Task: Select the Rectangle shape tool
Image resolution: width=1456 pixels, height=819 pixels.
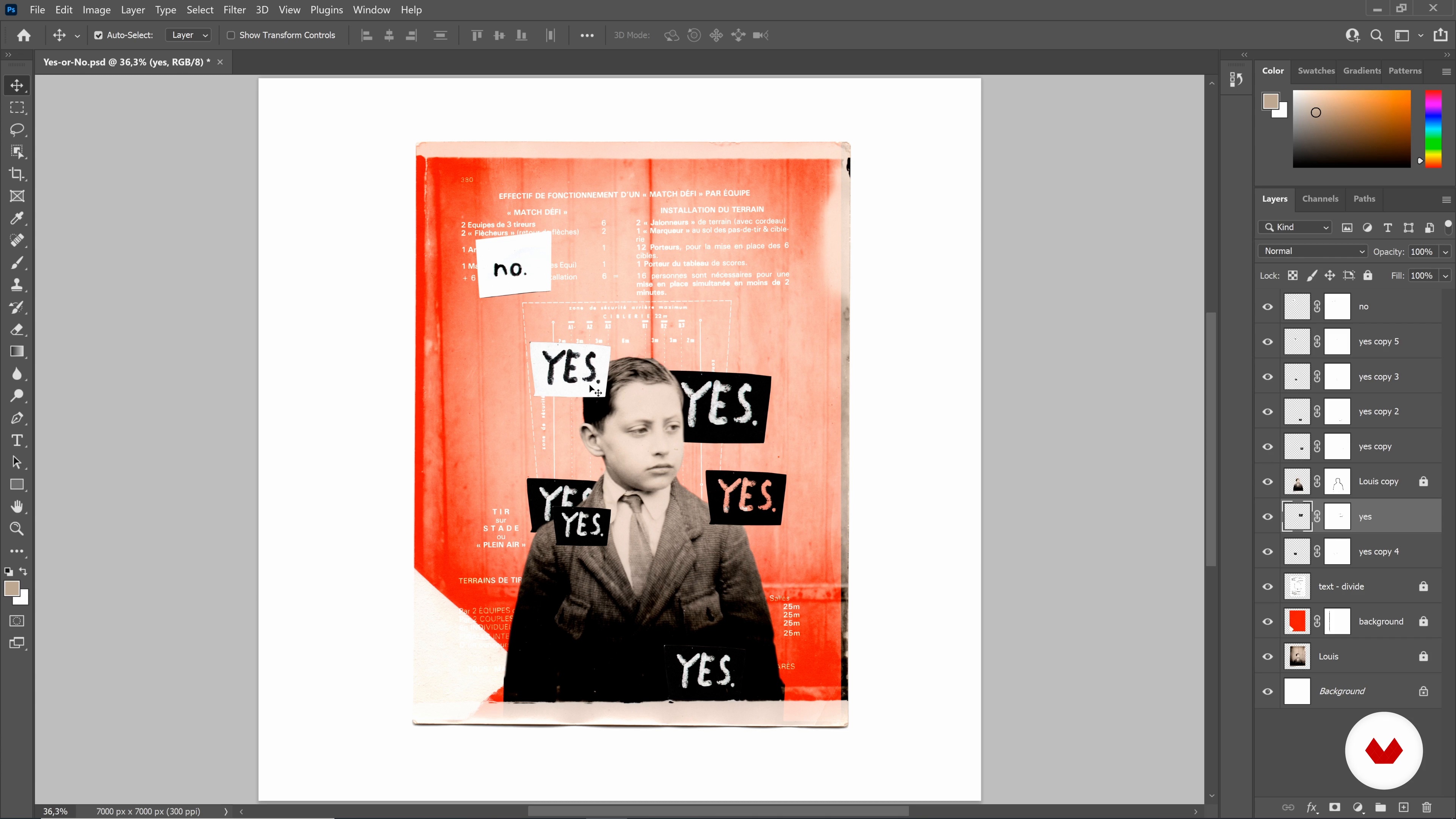Action: [x=17, y=485]
